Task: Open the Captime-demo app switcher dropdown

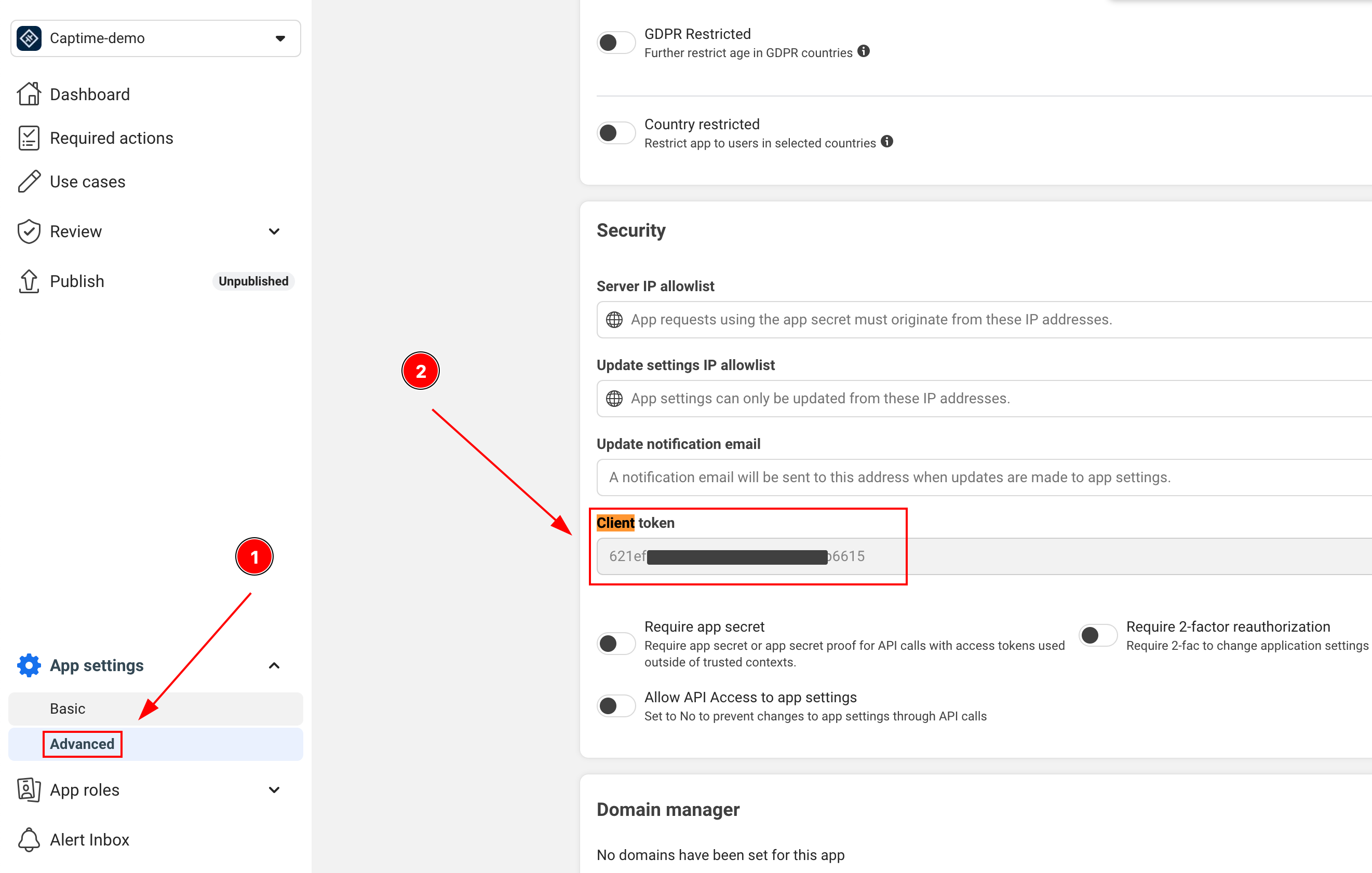Action: click(x=280, y=38)
